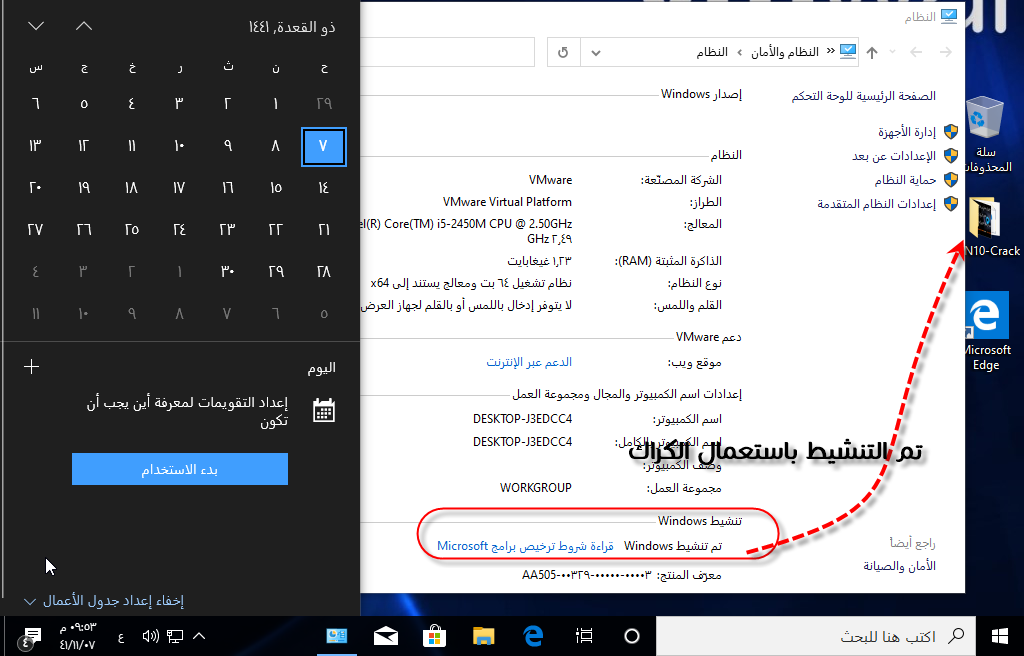Image resolution: width=1024 pixels, height=656 pixels.
Task: Select today's highlighted date ٧ in calendar
Action: (x=323, y=146)
